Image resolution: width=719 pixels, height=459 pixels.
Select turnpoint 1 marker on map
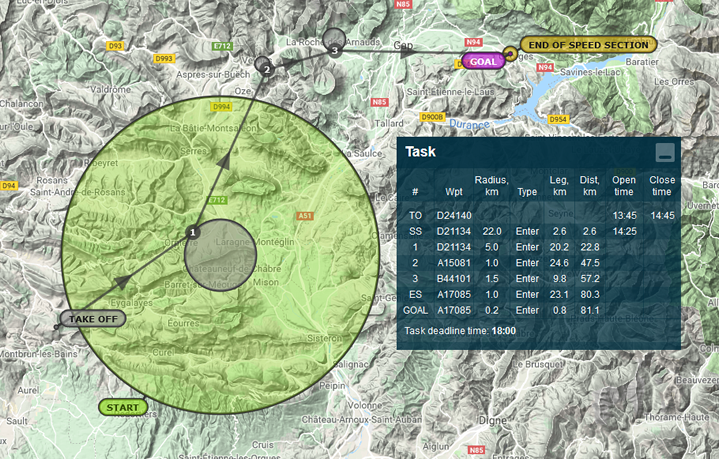pos(194,232)
